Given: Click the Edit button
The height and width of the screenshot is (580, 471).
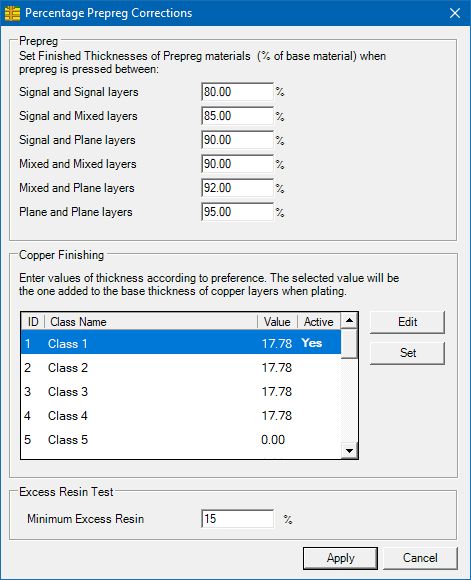Looking at the screenshot, I should pyautogui.click(x=407, y=322).
